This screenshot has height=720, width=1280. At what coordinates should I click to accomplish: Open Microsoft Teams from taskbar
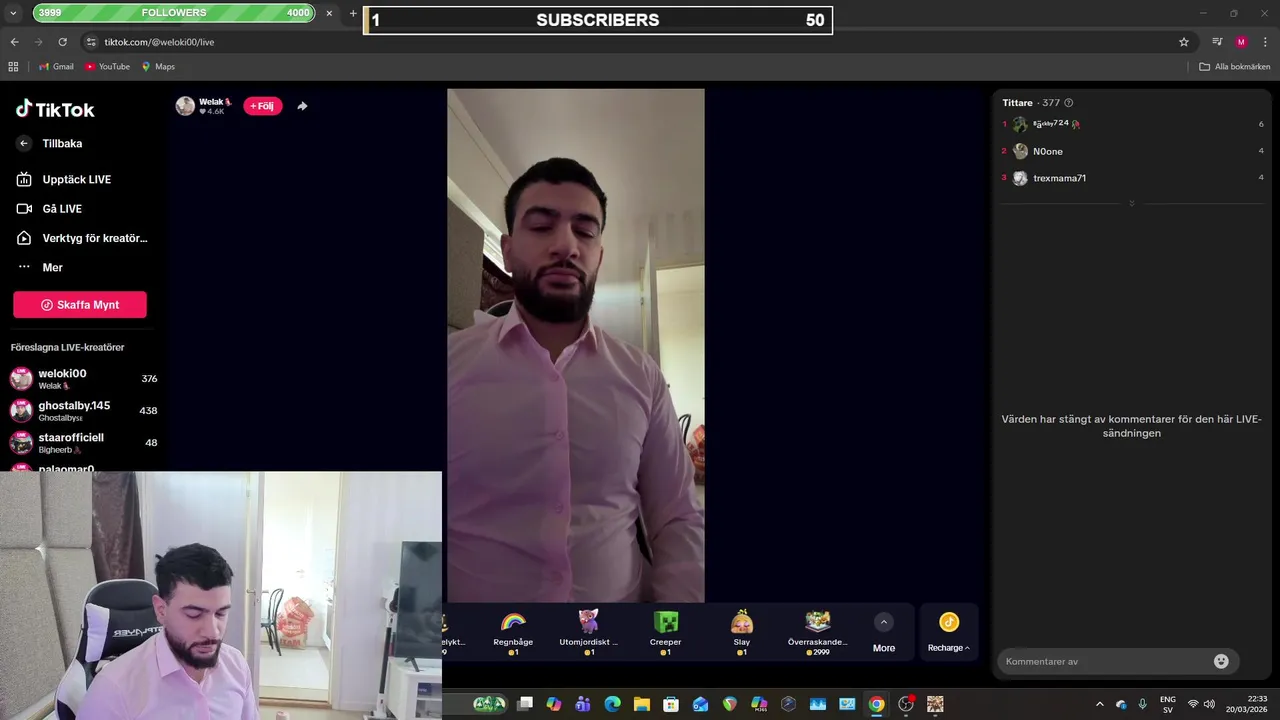tap(583, 704)
